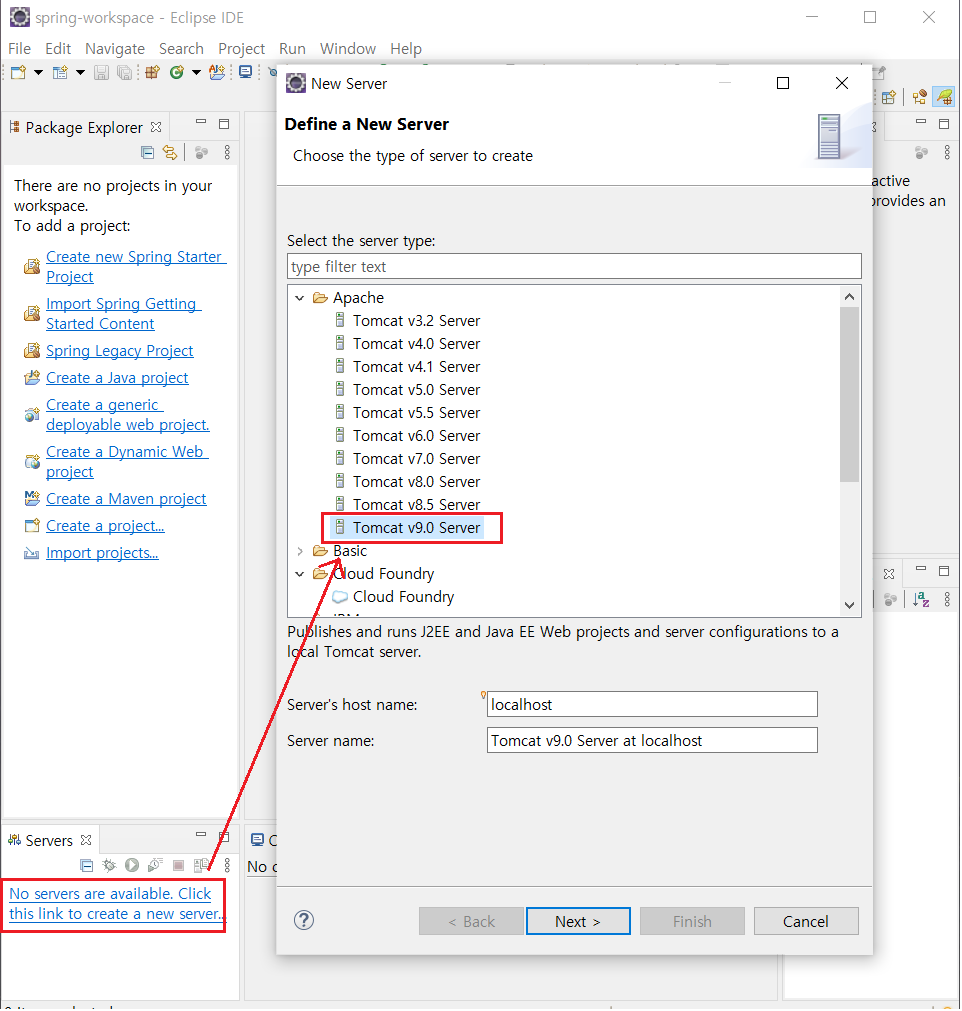
Task: Expand the Basic folder node
Action: [x=300, y=551]
